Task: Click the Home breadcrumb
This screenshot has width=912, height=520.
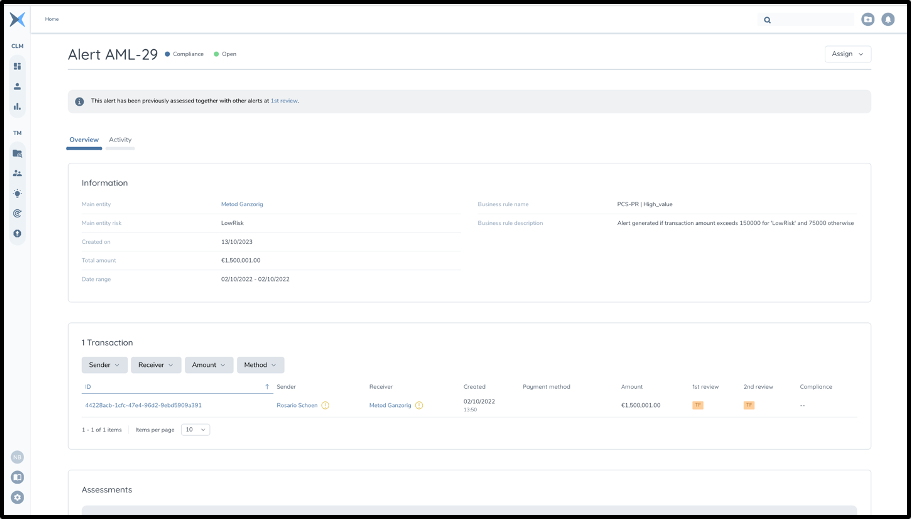Action: coord(52,19)
